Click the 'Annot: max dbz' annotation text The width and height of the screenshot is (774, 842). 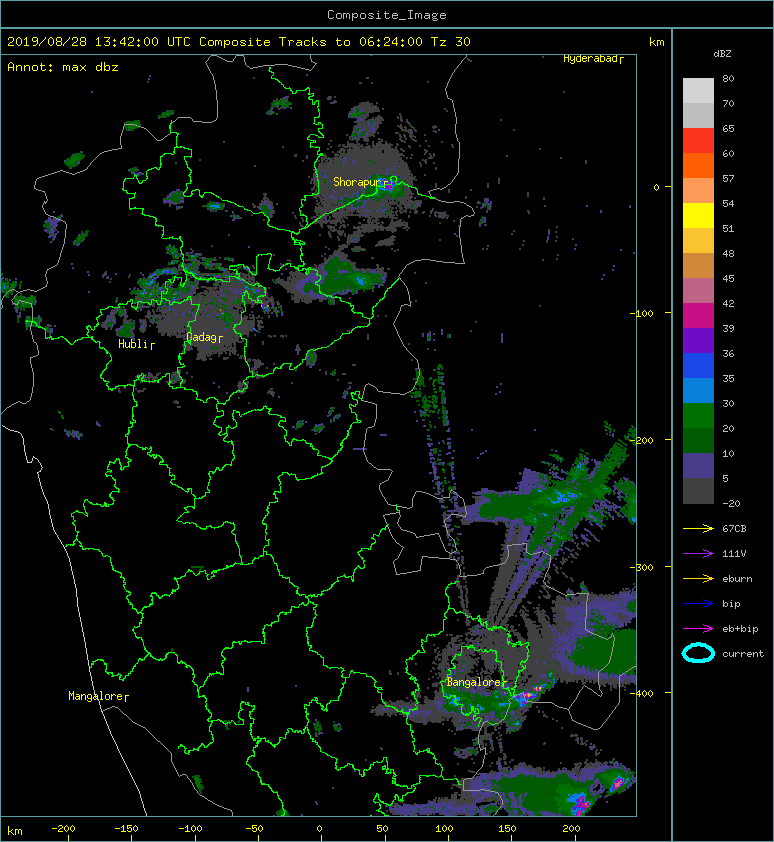pos(63,67)
